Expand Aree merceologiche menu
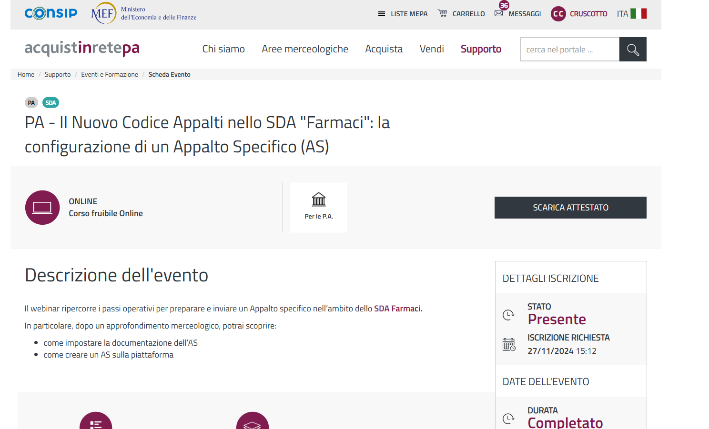Viewport: 709px width, 429px height. point(305,49)
